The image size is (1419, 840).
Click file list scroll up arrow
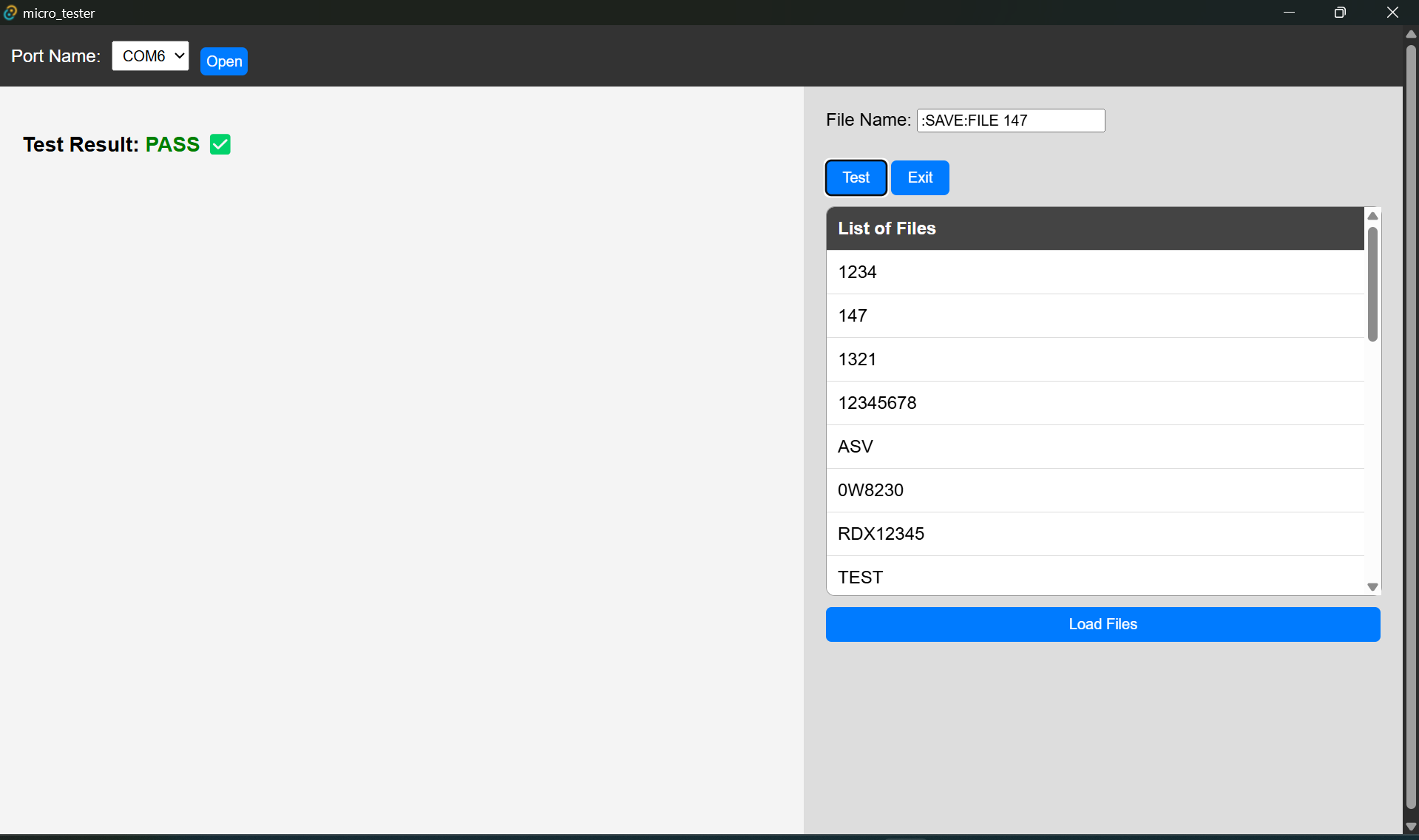1372,216
